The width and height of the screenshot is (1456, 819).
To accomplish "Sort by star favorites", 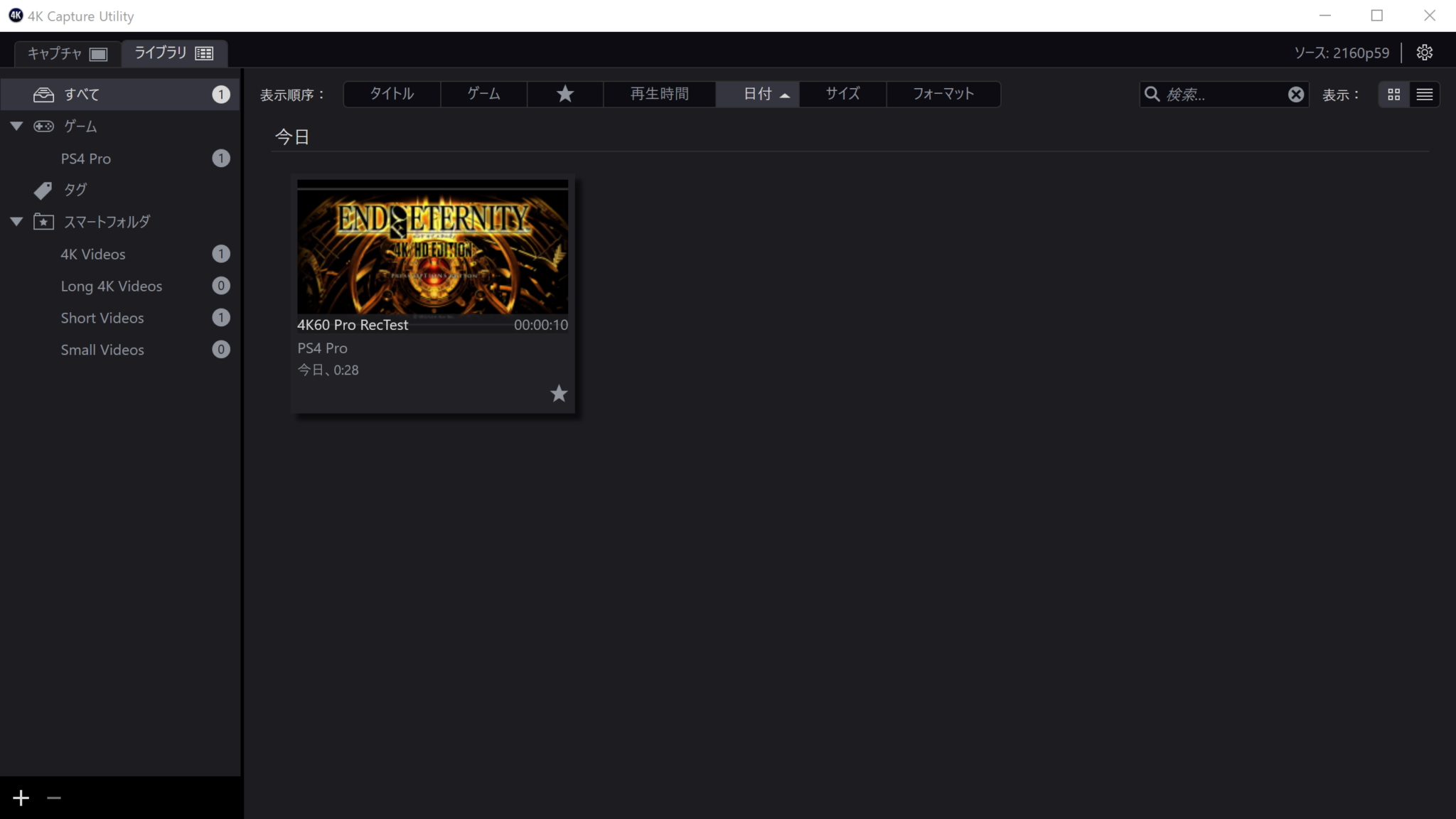I will 564,94.
